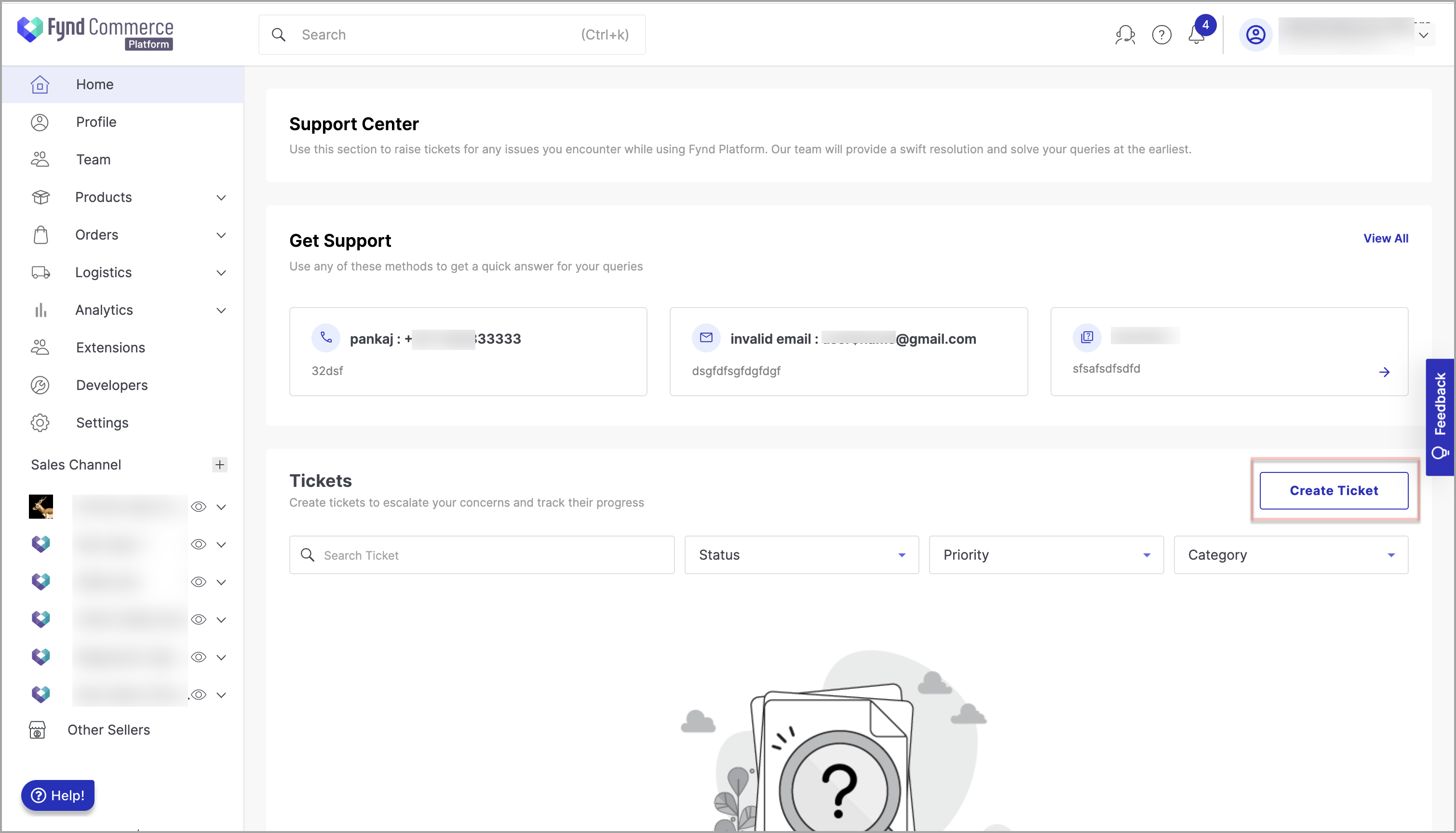Open the Feedback side tab
The width and height of the screenshot is (1456, 833).
(x=1440, y=417)
